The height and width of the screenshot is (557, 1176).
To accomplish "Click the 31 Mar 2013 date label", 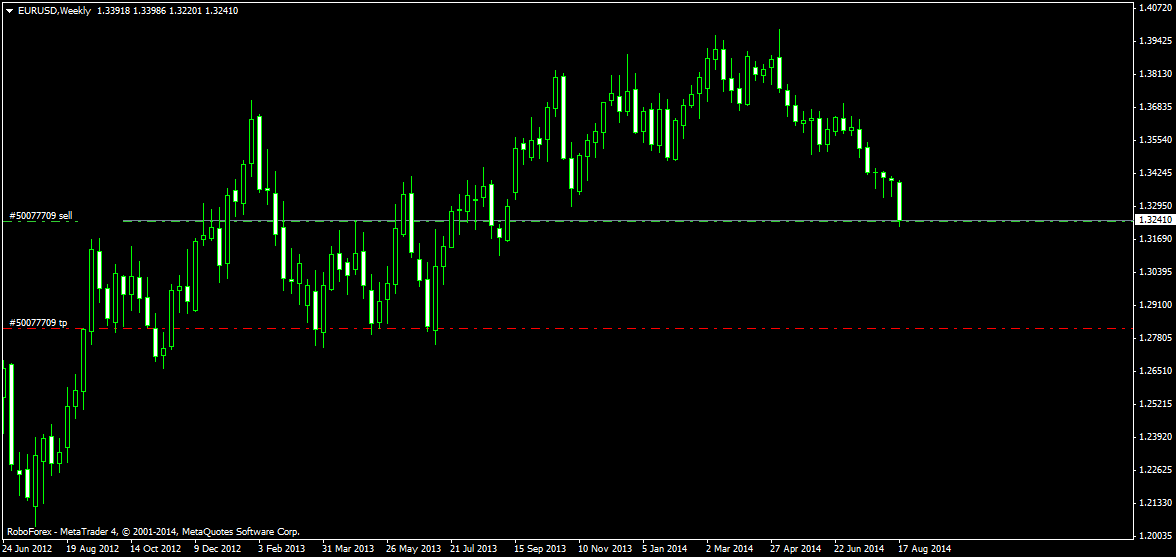I will pos(348,549).
